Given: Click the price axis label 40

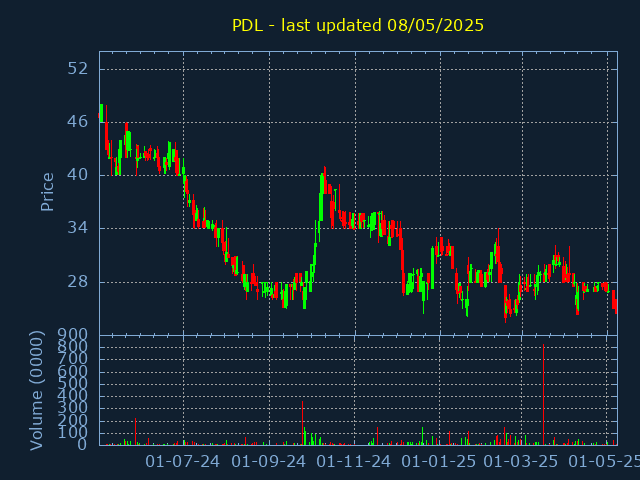Looking at the screenshot, I should pyautogui.click(x=78, y=175).
